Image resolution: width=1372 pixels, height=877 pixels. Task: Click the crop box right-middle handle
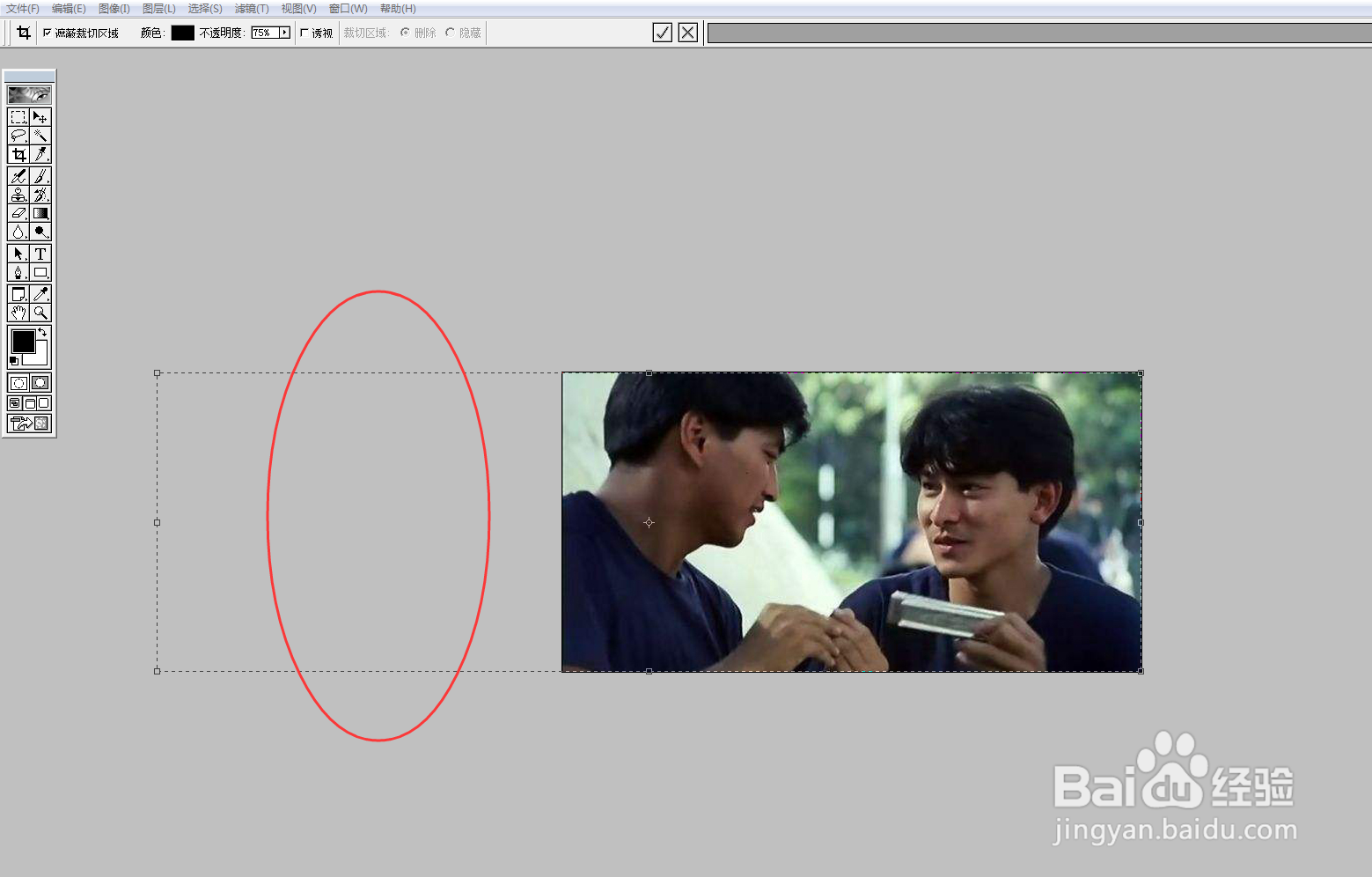[1141, 522]
